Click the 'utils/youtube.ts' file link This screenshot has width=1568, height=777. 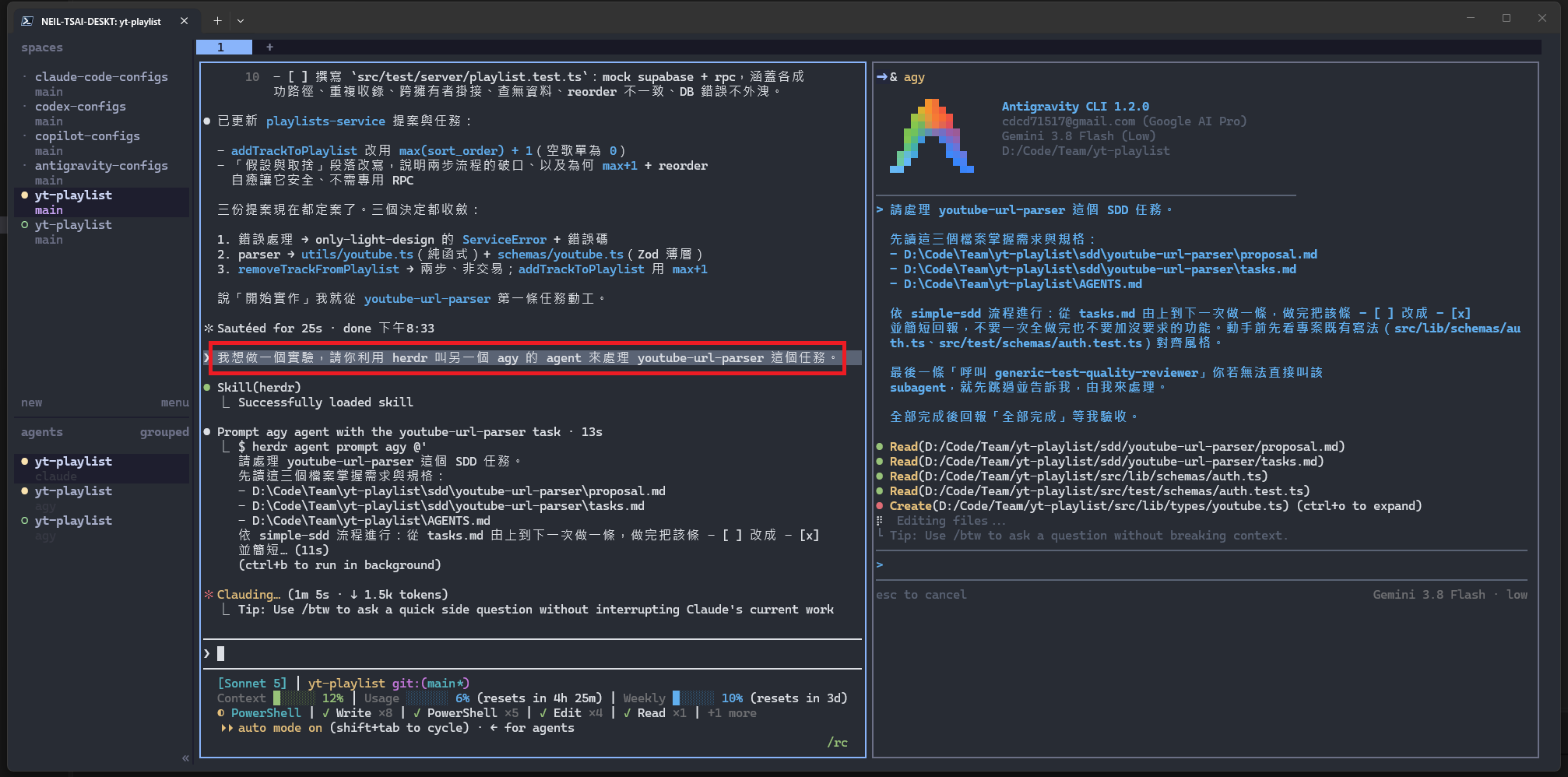pos(357,254)
